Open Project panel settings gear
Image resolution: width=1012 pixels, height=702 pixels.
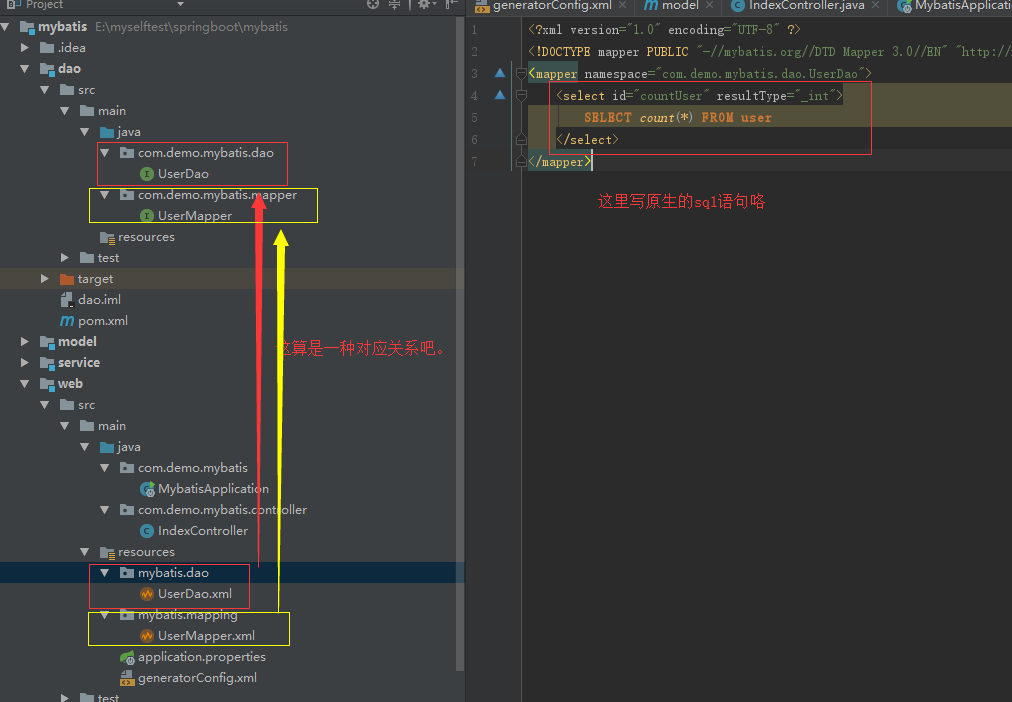tap(424, 5)
